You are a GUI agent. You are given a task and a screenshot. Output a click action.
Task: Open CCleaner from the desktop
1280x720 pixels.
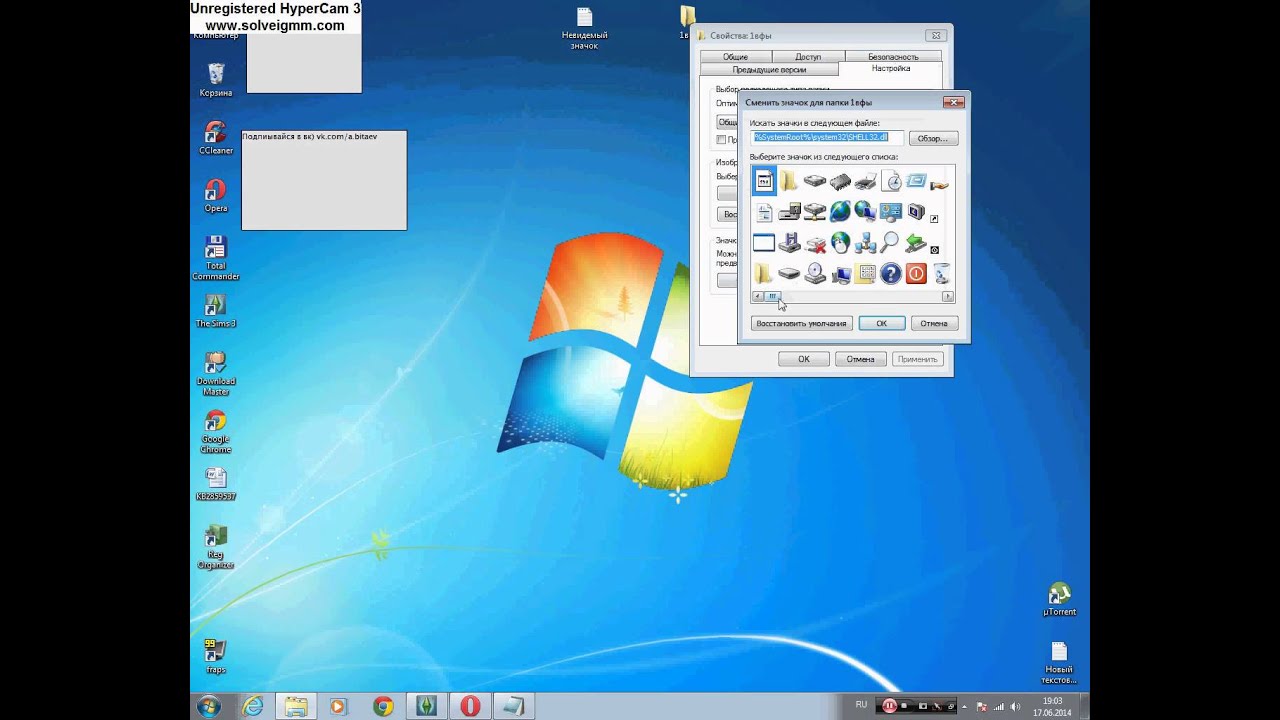(x=216, y=138)
